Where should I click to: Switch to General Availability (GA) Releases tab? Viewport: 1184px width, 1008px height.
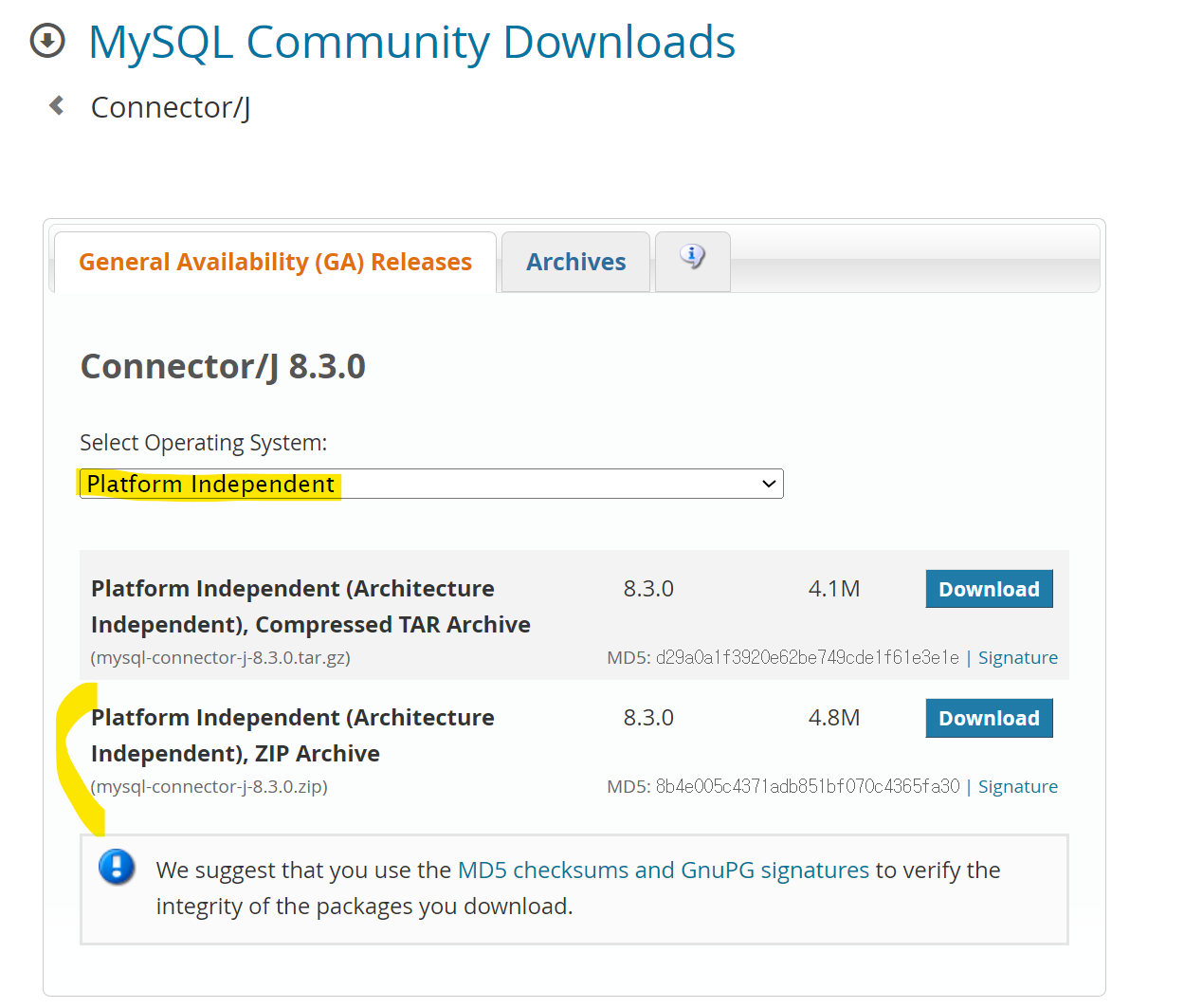[x=275, y=262]
